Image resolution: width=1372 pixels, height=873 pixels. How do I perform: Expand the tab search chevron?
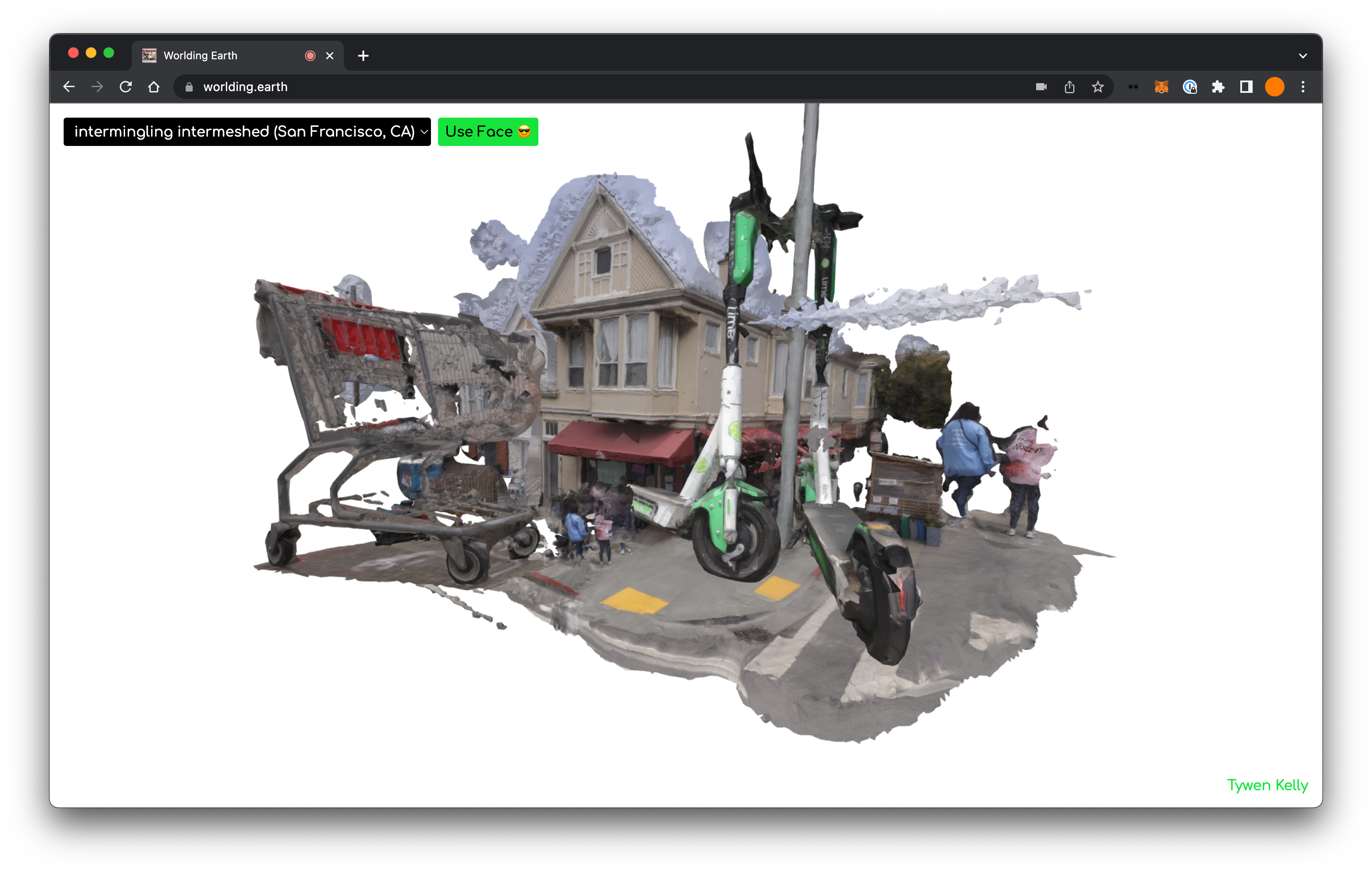[x=1303, y=56]
